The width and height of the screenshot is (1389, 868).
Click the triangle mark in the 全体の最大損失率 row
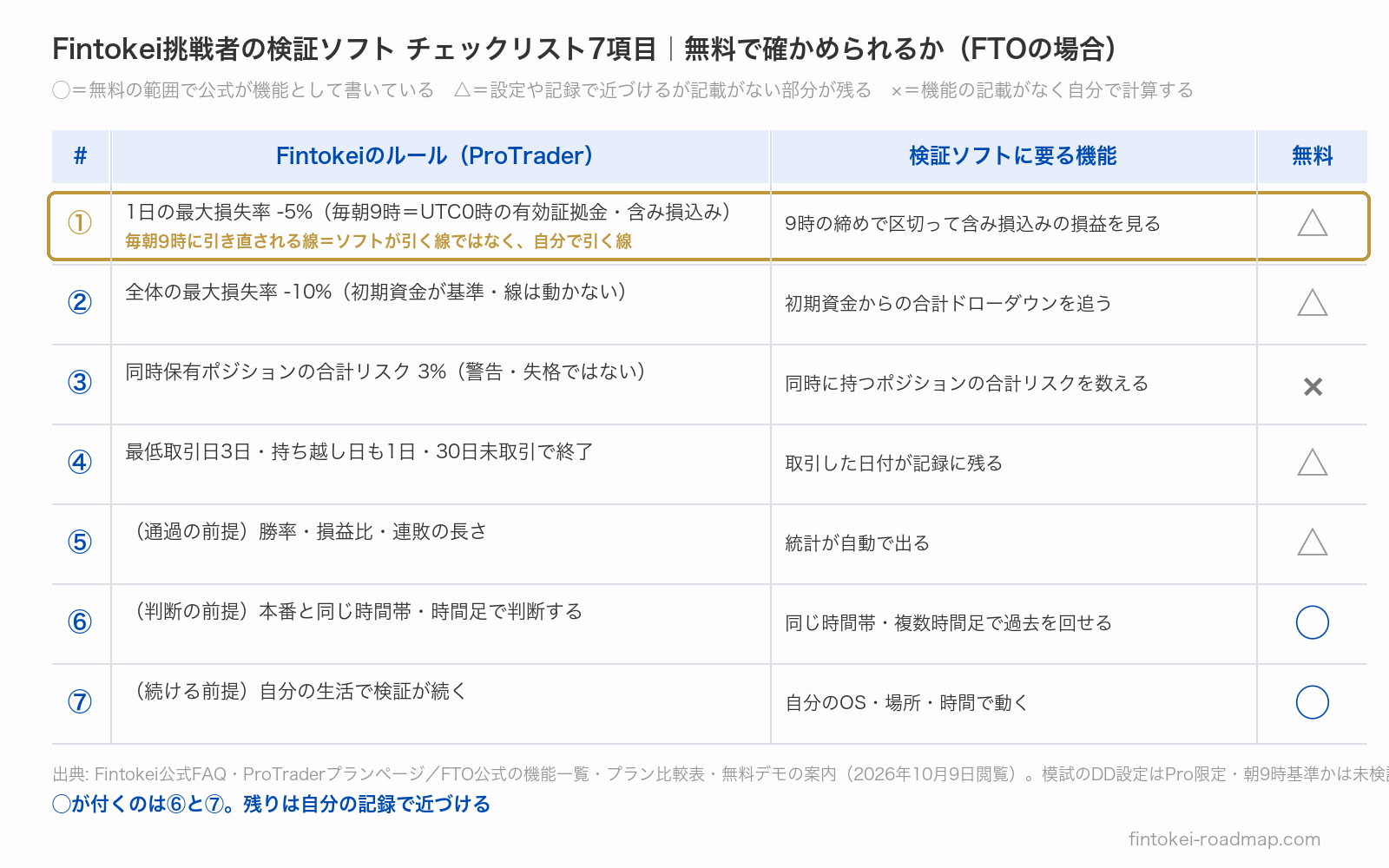coord(1312,304)
